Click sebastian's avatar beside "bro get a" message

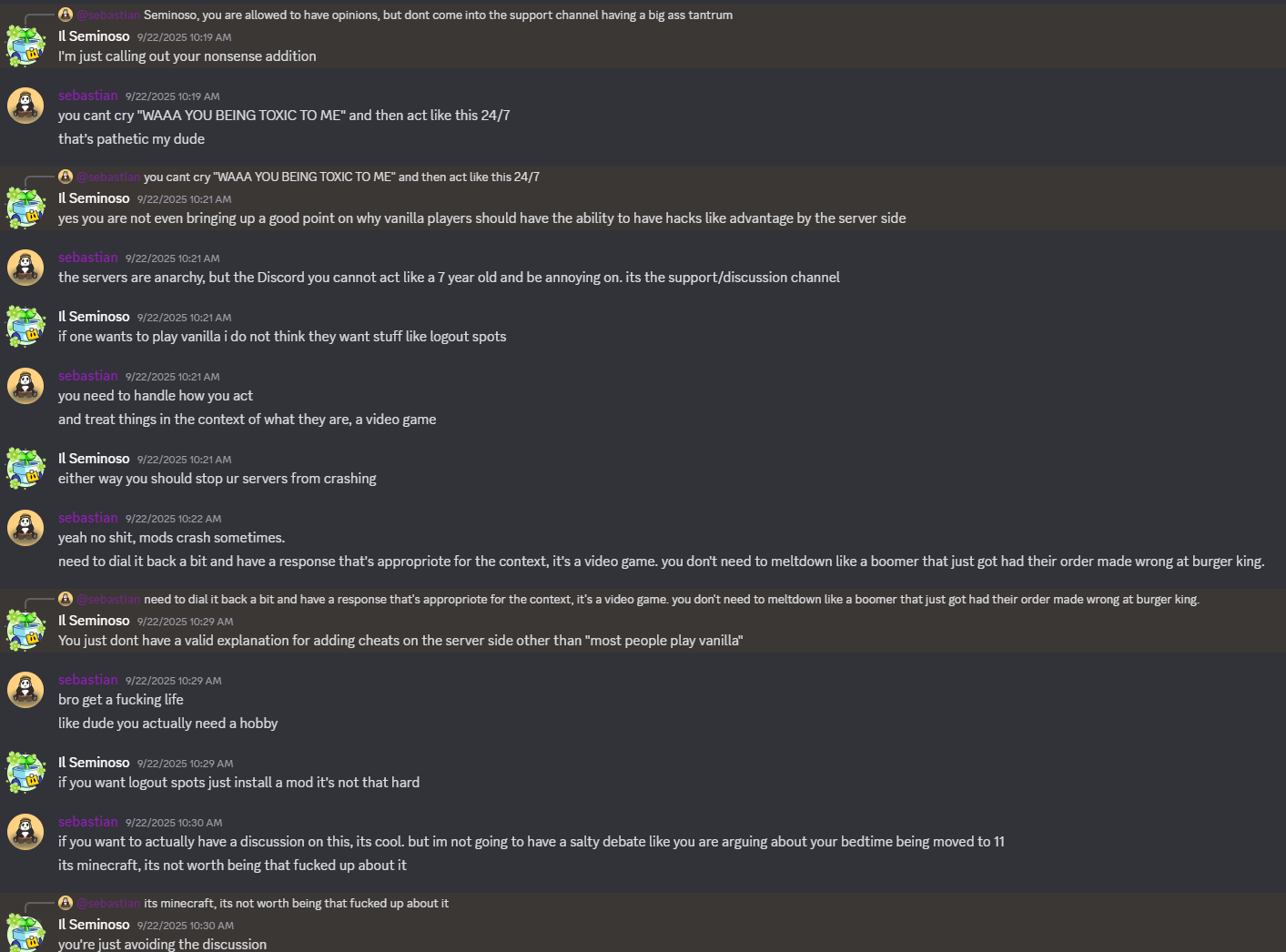coord(25,690)
